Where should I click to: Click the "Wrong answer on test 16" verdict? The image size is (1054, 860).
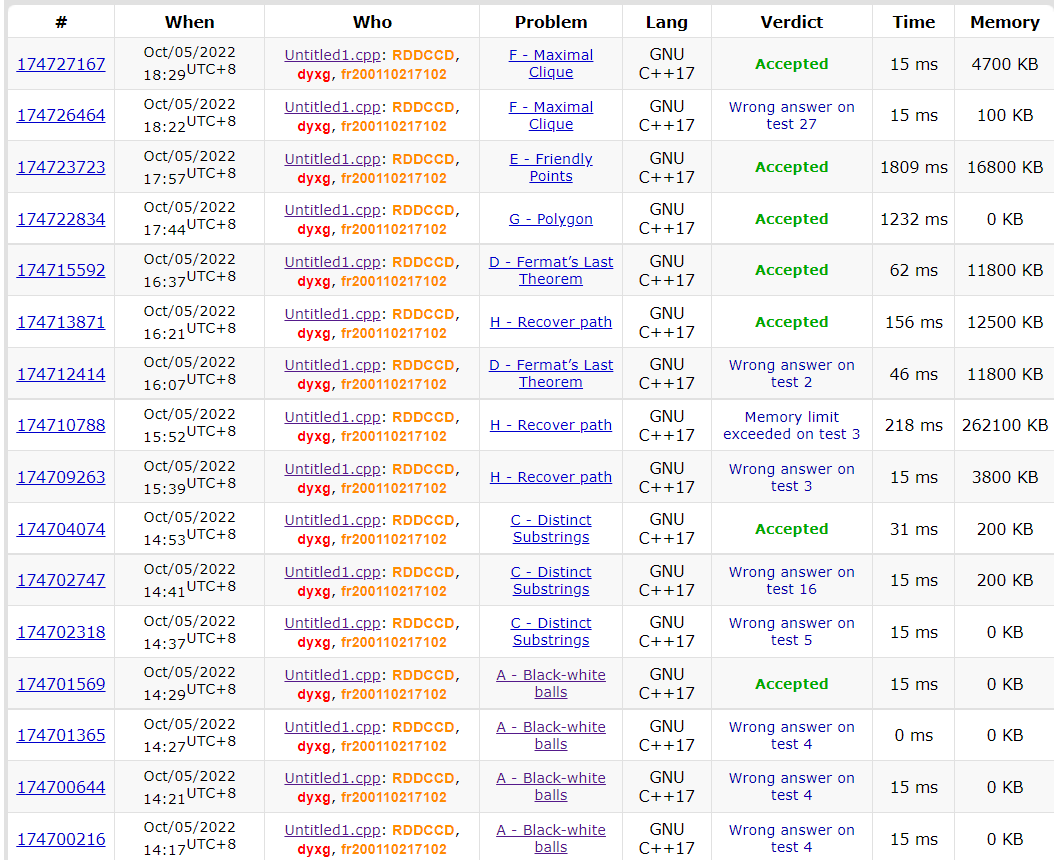pyautogui.click(x=791, y=580)
